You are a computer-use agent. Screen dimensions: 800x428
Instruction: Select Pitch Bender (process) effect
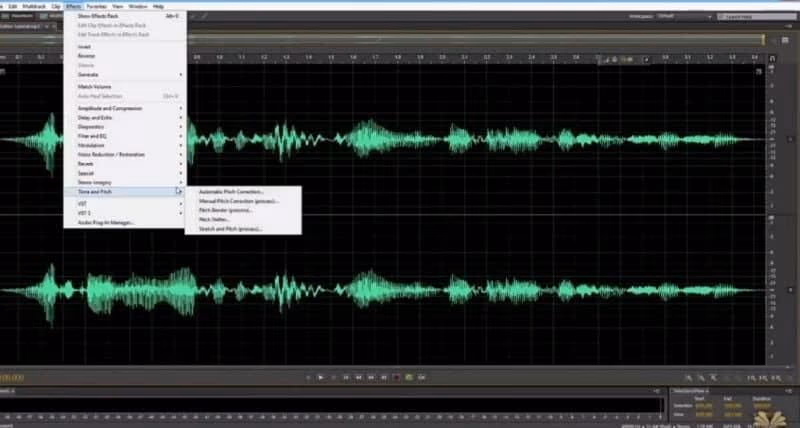coord(225,210)
